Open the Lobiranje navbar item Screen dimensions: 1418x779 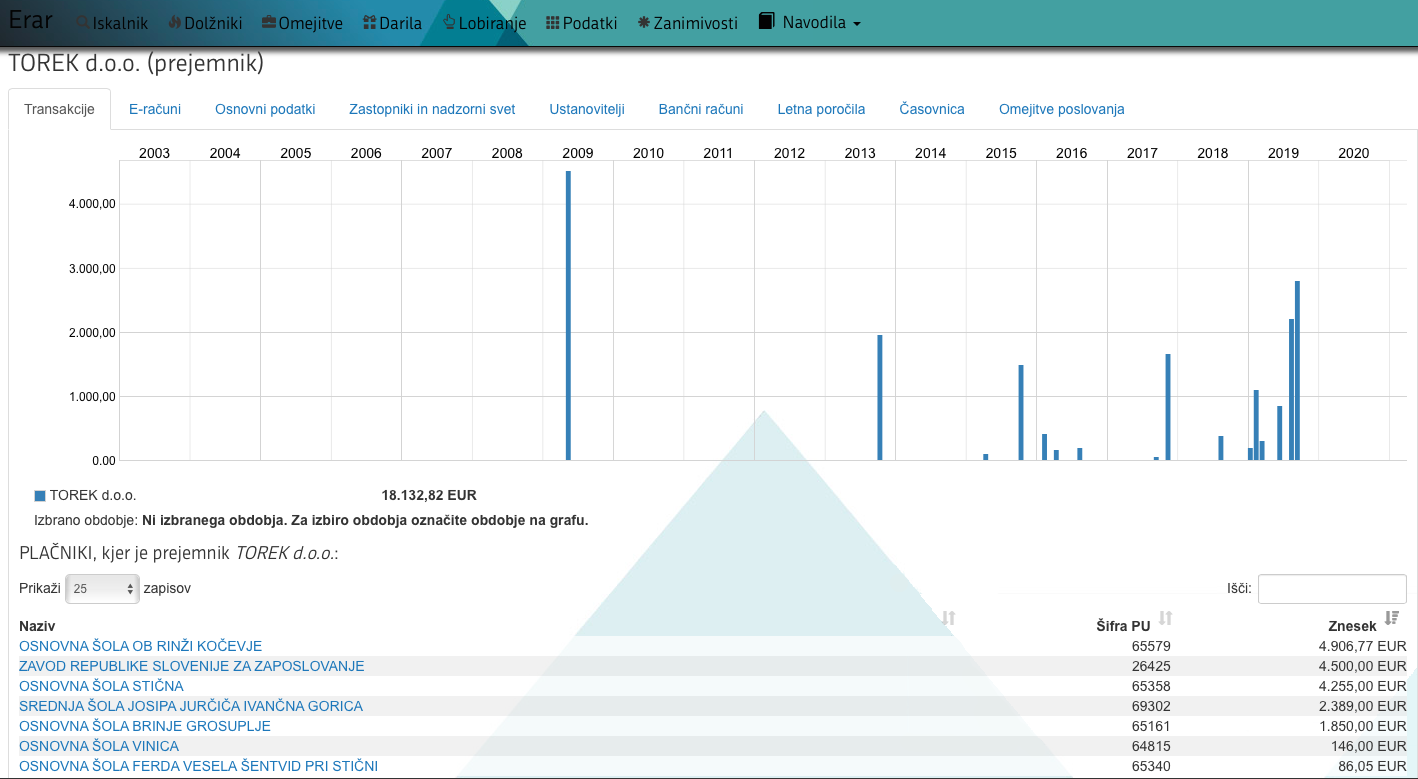click(x=484, y=23)
